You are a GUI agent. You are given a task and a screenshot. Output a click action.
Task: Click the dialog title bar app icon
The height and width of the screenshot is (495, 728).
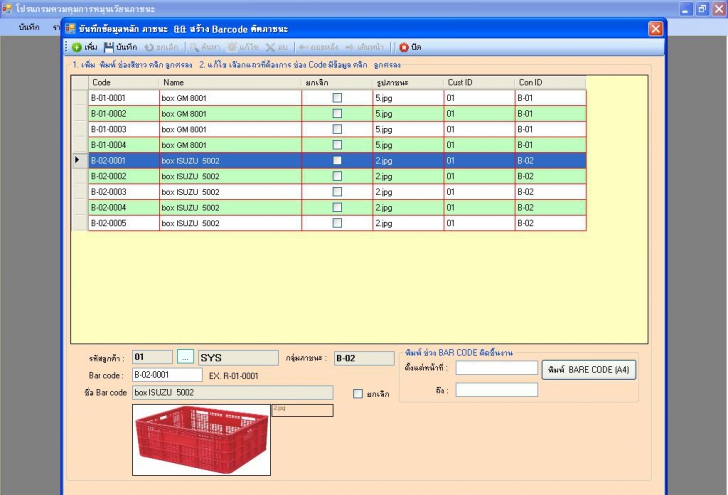click(x=70, y=29)
